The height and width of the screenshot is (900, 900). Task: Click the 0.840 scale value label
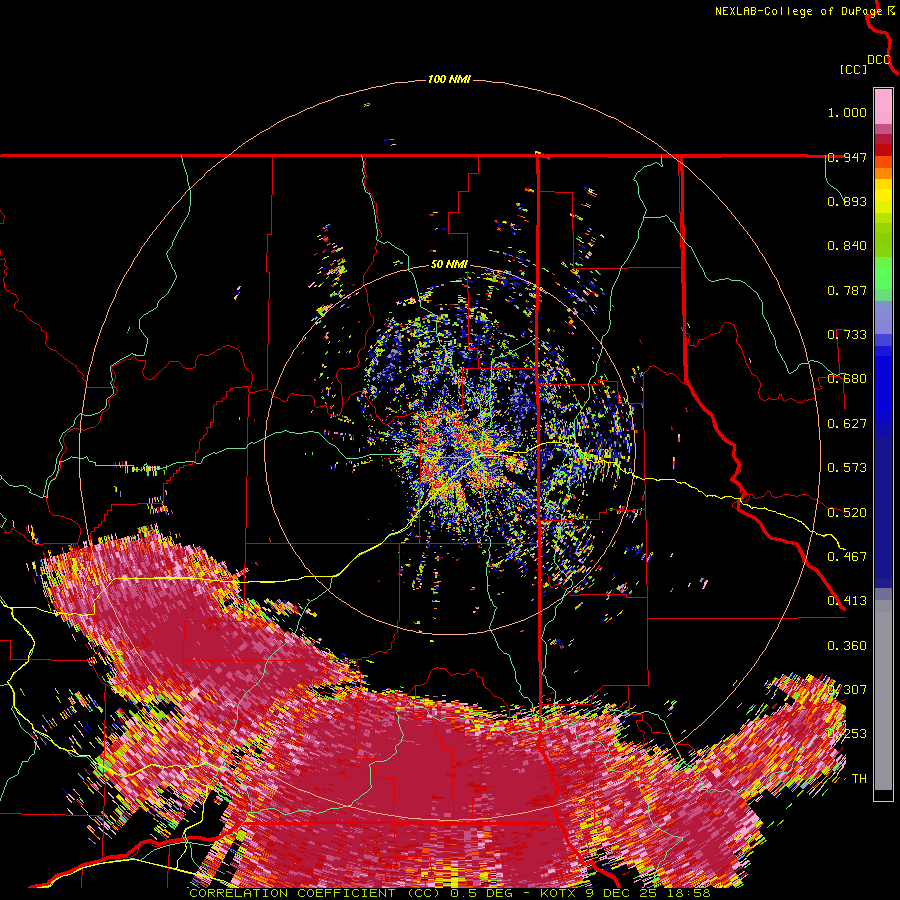tap(847, 246)
